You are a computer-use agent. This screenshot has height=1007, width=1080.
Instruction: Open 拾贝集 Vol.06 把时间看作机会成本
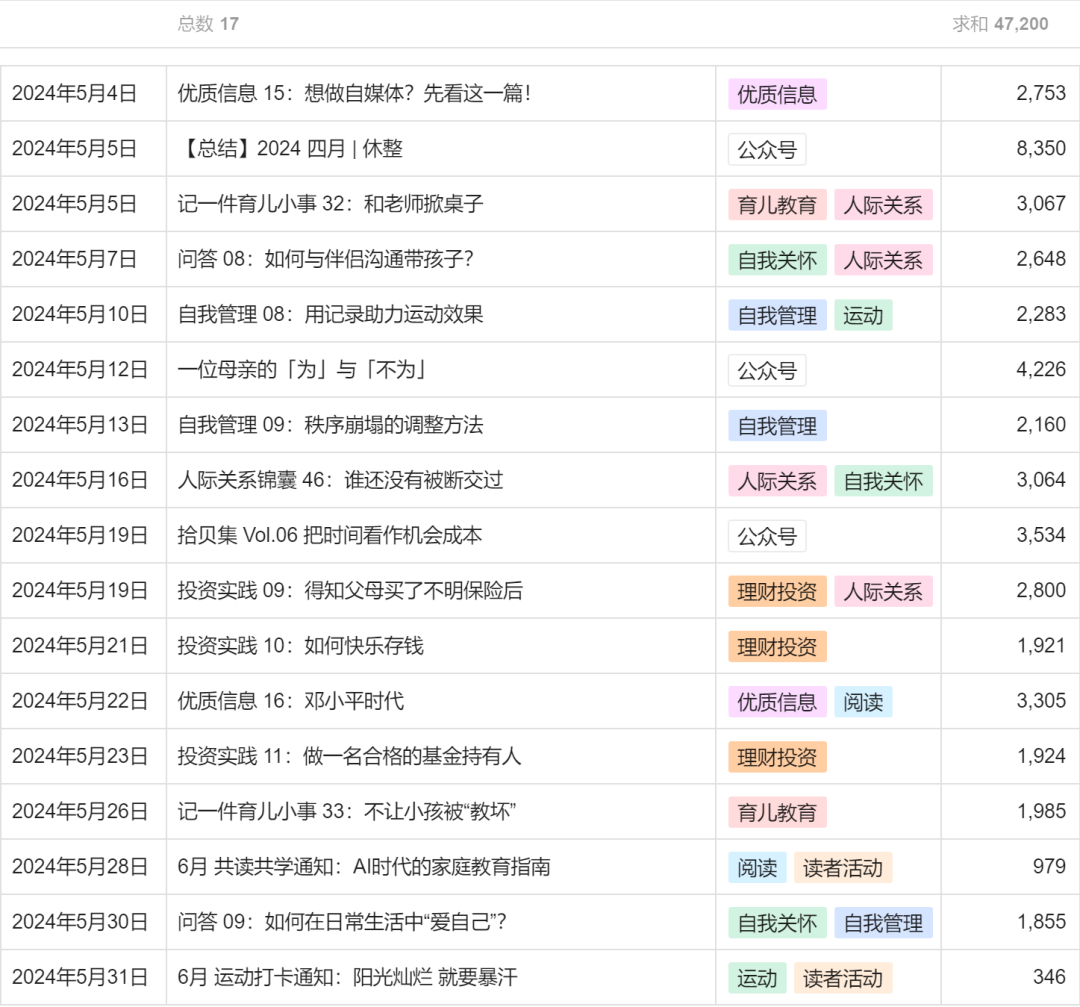coord(330,535)
